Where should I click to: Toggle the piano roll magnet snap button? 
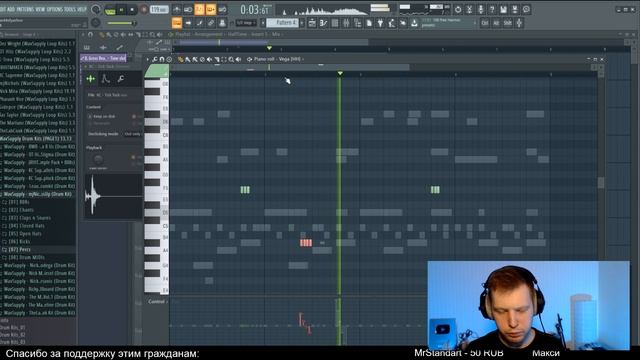point(162,60)
